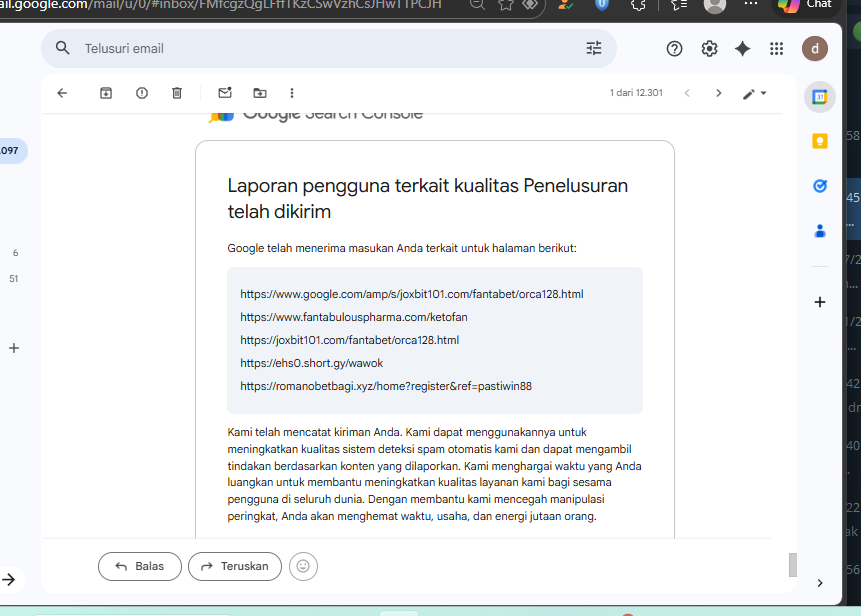Open the joxbit101 AMP google.com link

(412, 294)
